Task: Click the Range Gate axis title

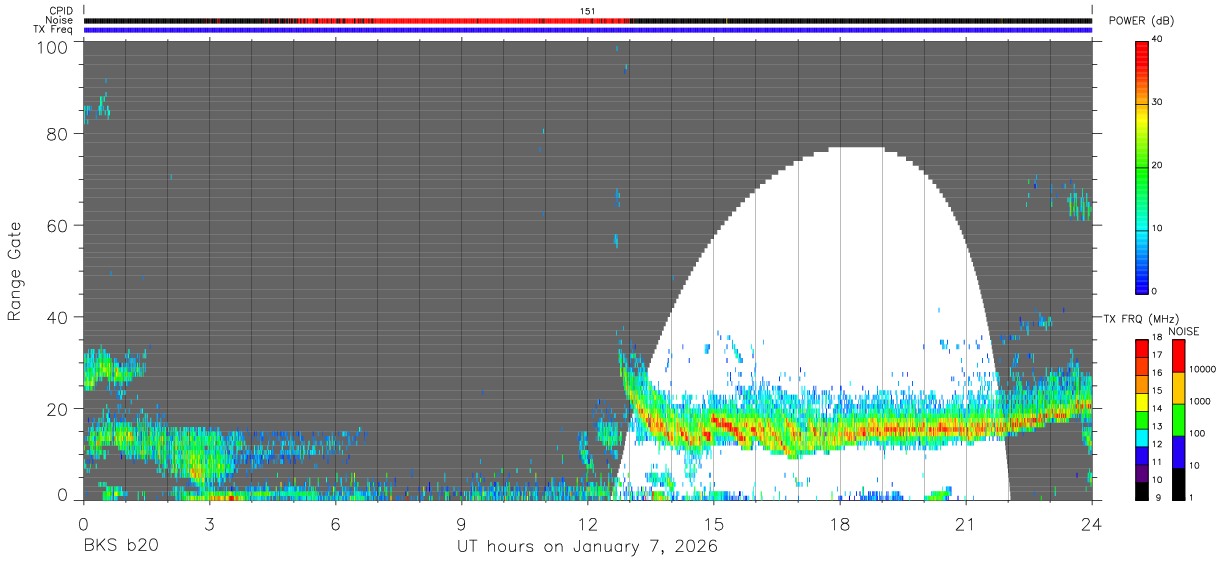Action: point(15,270)
